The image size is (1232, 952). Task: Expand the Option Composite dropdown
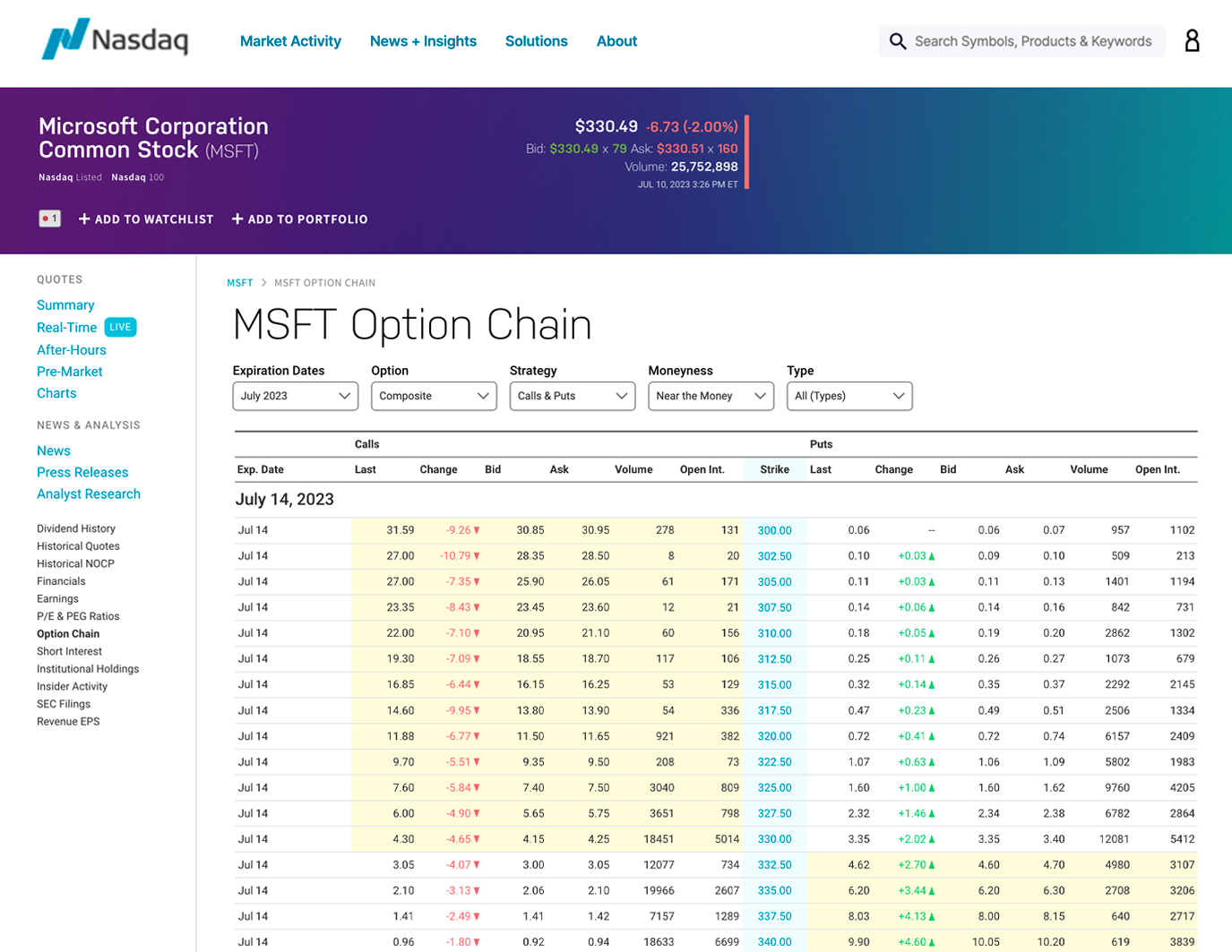(x=434, y=396)
